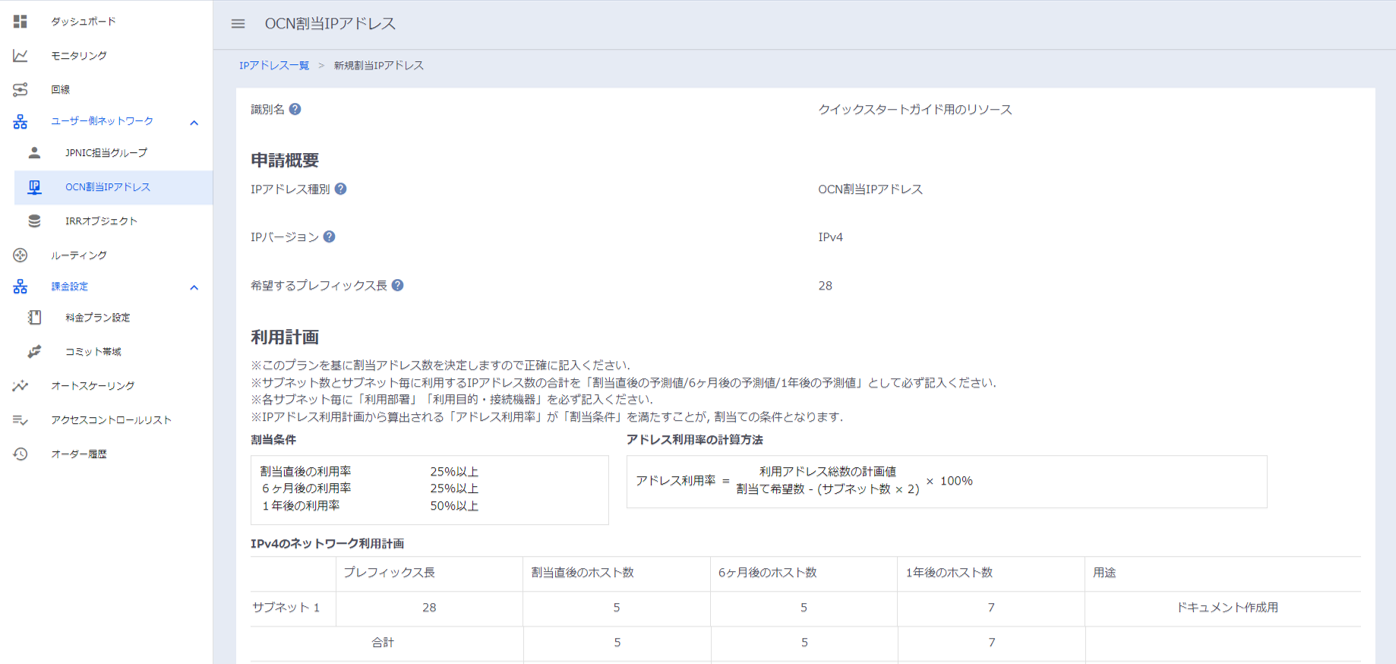Collapse the 課金設定 section chevron
The height and width of the screenshot is (664, 1396).
click(x=194, y=287)
